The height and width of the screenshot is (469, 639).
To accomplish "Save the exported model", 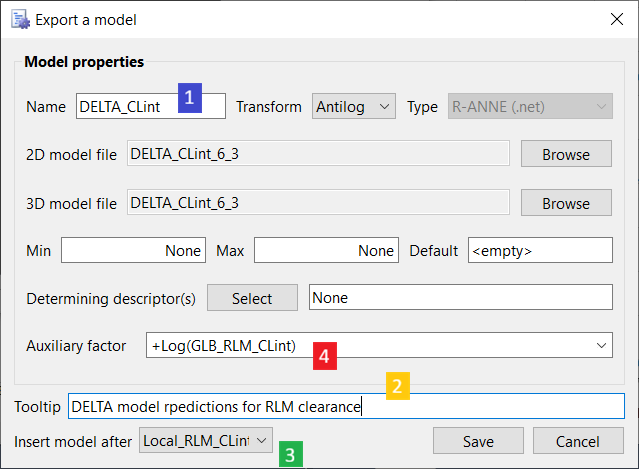I will pyautogui.click(x=478, y=441).
